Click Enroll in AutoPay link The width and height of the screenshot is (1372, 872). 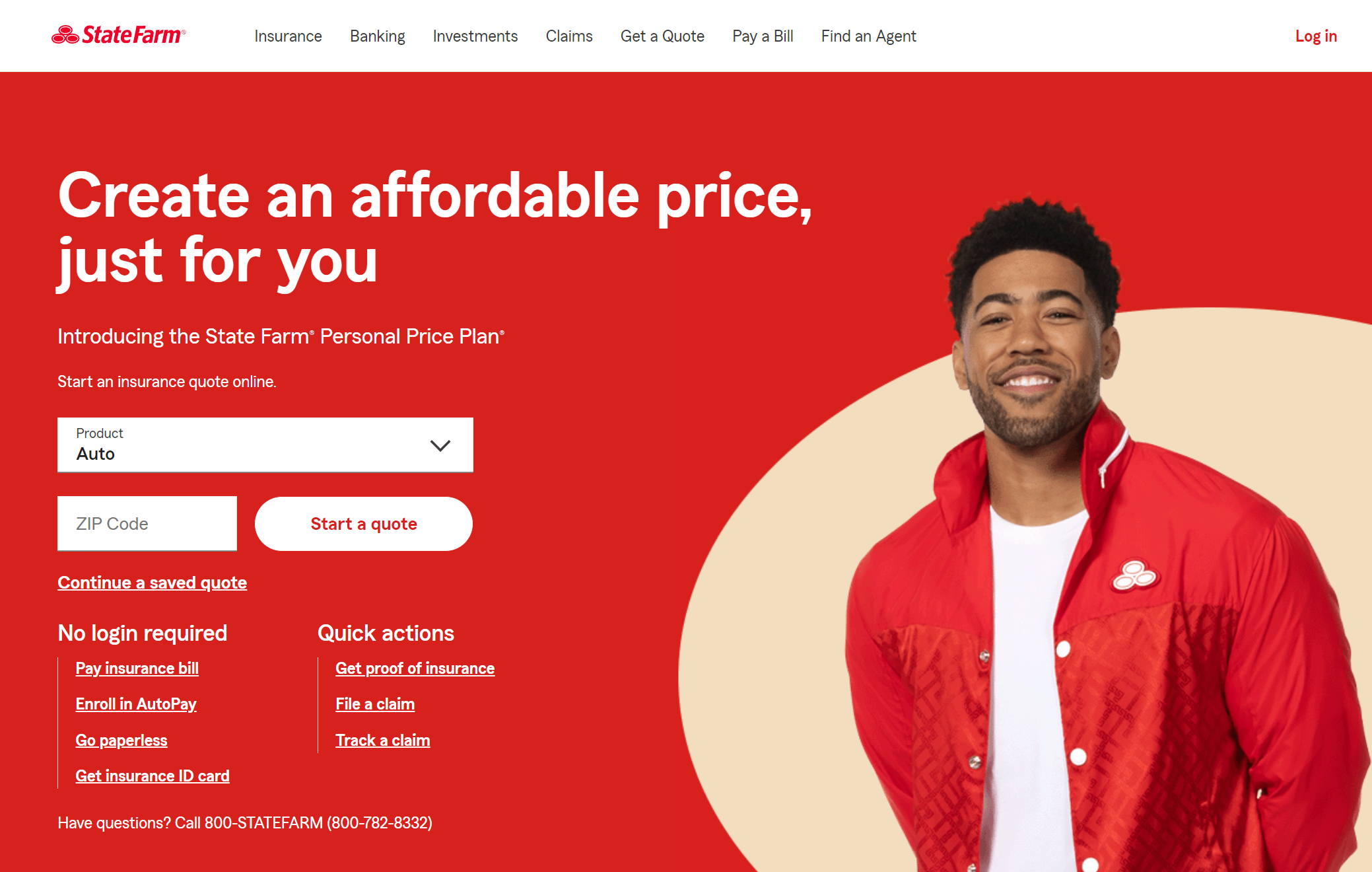tap(137, 704)
